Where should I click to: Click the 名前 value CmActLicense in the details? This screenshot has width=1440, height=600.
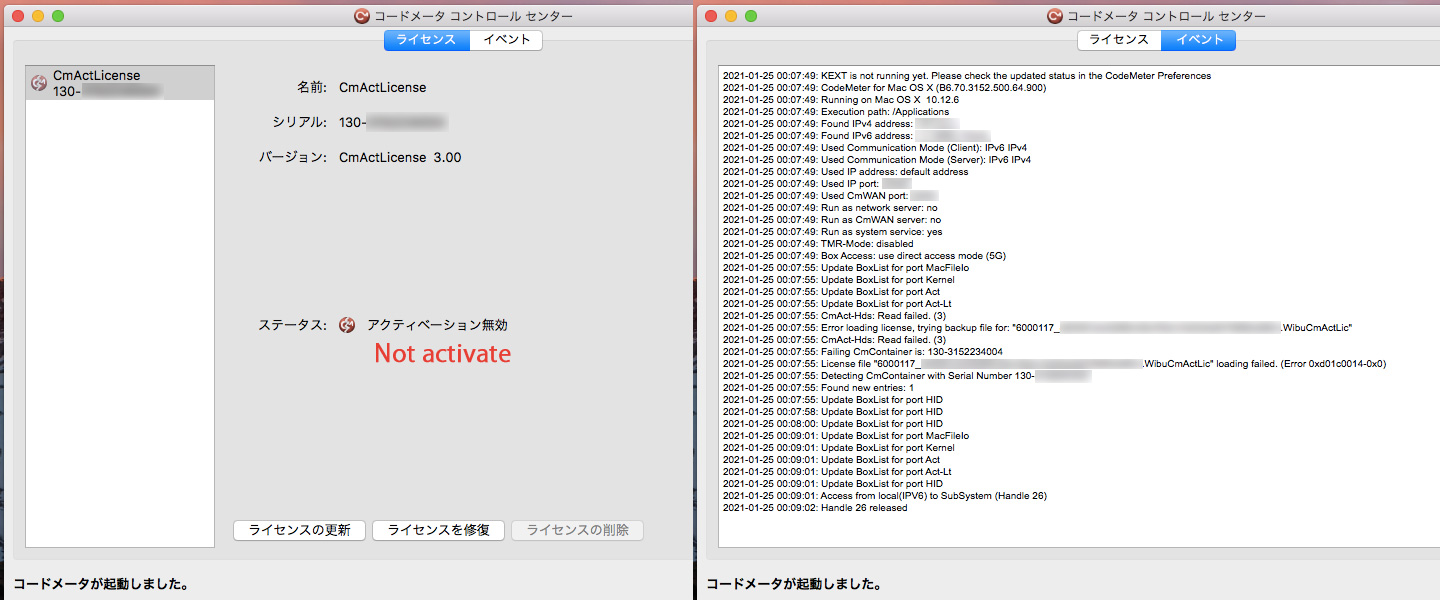pyautogui.click(x=383, y=87)
